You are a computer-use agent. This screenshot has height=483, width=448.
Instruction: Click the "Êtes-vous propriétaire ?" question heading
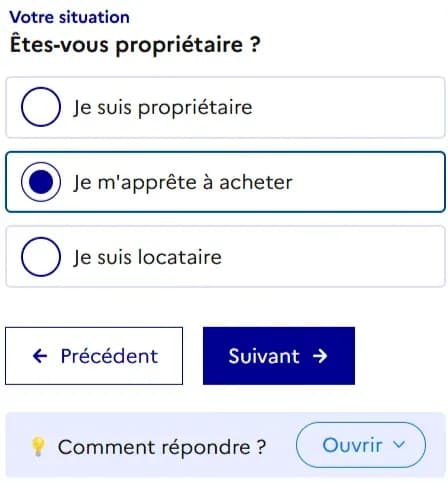135,44
